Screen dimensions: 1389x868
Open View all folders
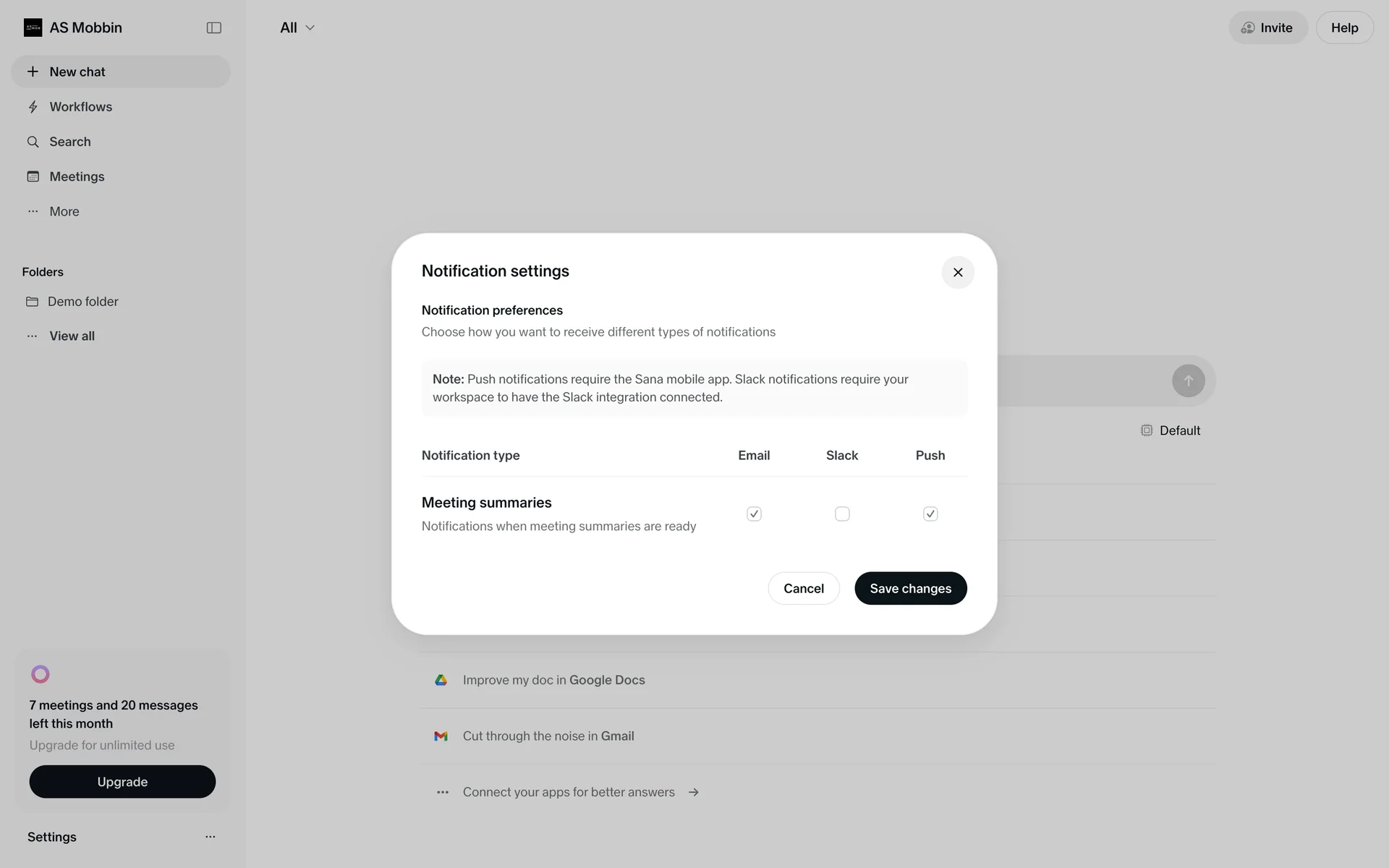click(72, 336)
